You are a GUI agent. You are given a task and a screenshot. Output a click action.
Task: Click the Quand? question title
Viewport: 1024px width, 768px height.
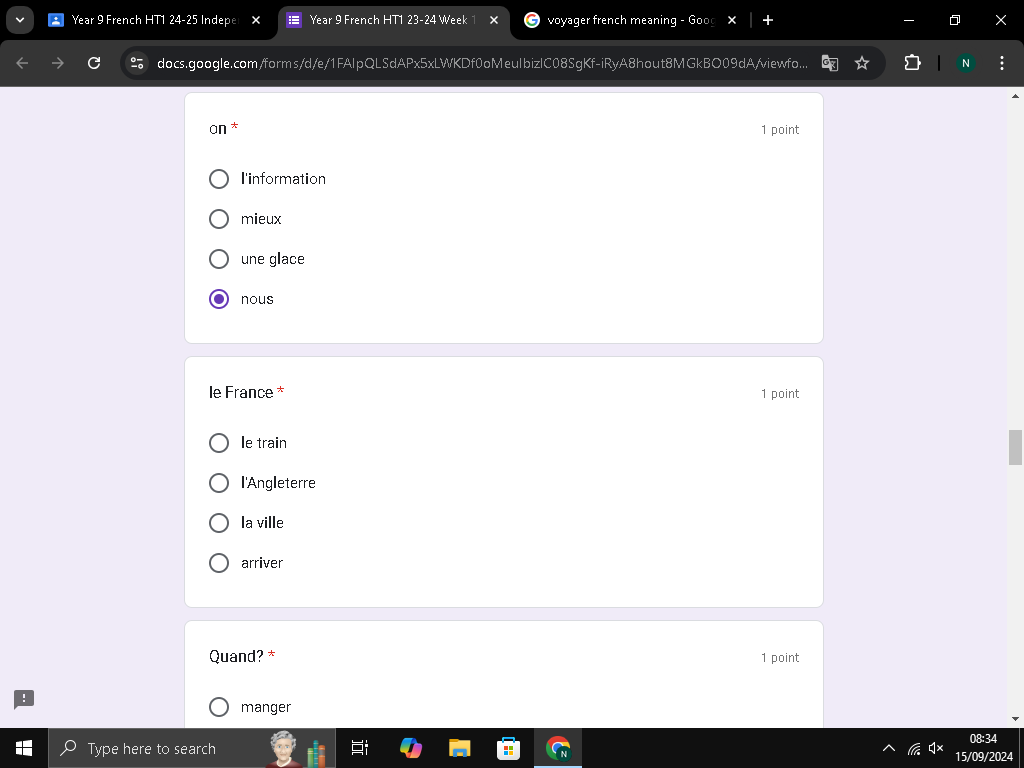[x=236, y=656]
